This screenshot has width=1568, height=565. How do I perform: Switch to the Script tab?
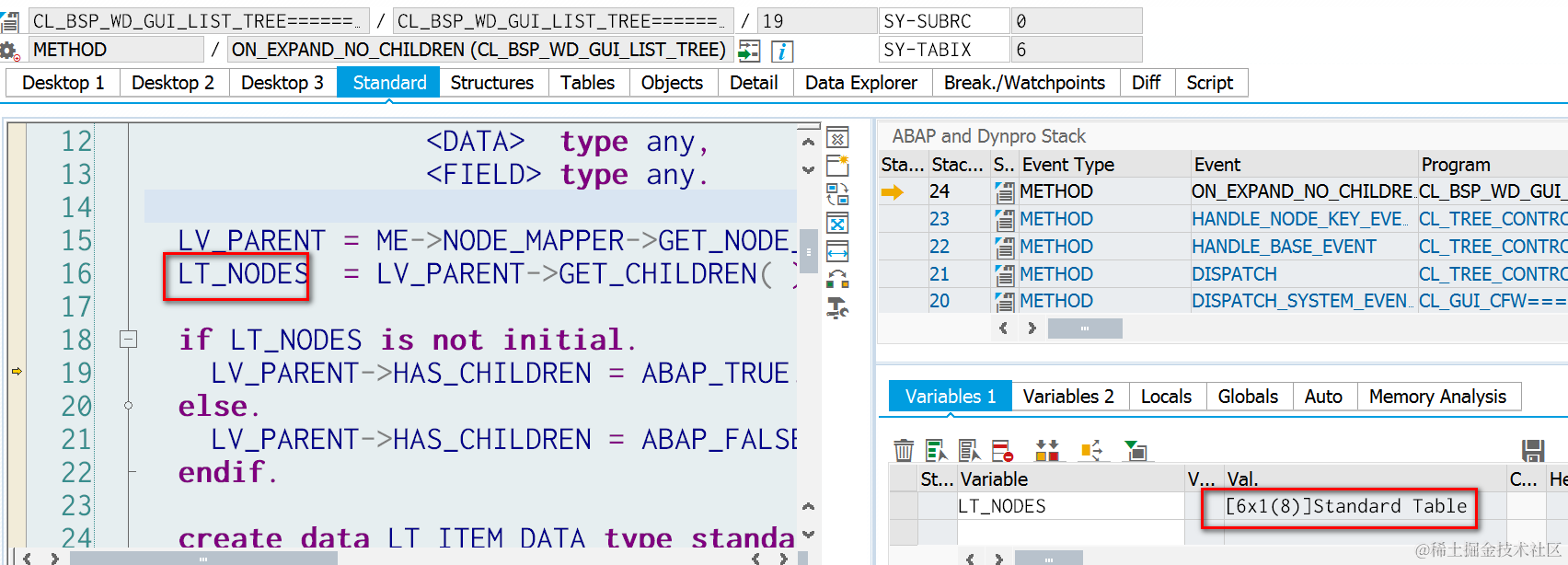pyautogui.click(x=1210, y=83)
